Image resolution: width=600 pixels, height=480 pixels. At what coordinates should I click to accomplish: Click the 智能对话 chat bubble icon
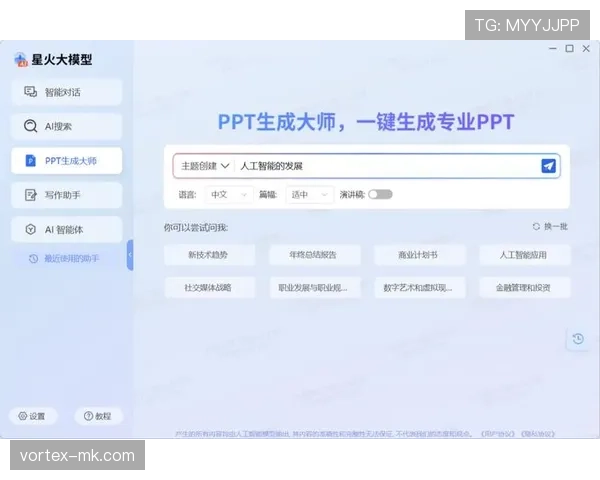(30, 92)
